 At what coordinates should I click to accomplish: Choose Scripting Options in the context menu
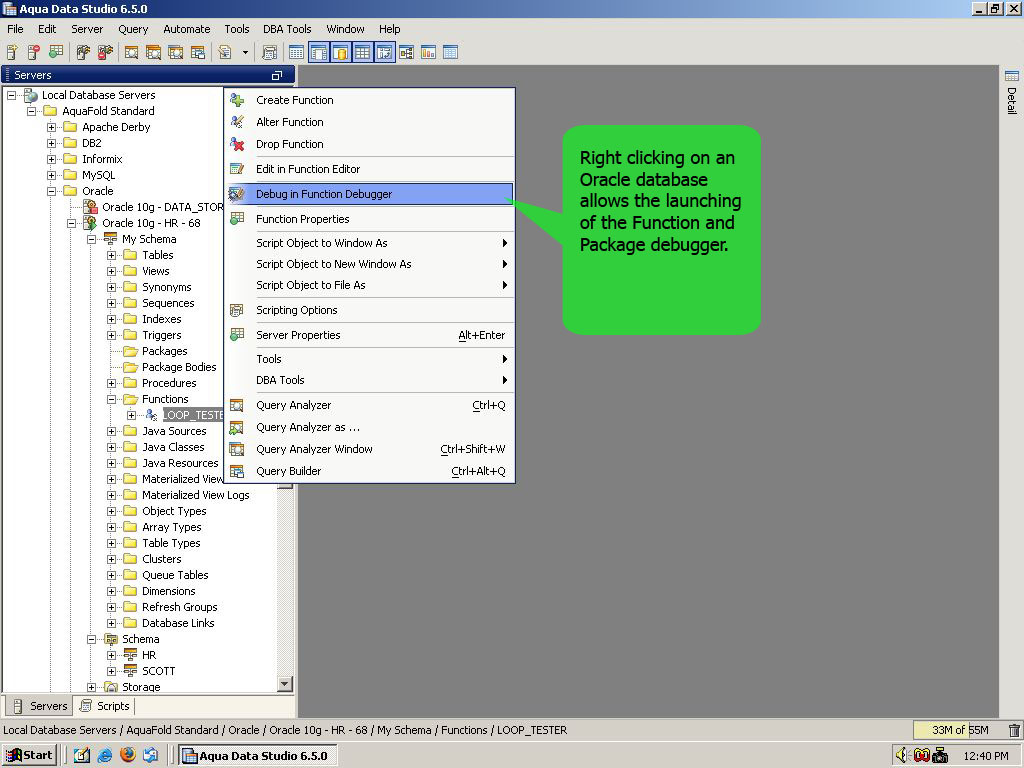(x=370, y=310)
